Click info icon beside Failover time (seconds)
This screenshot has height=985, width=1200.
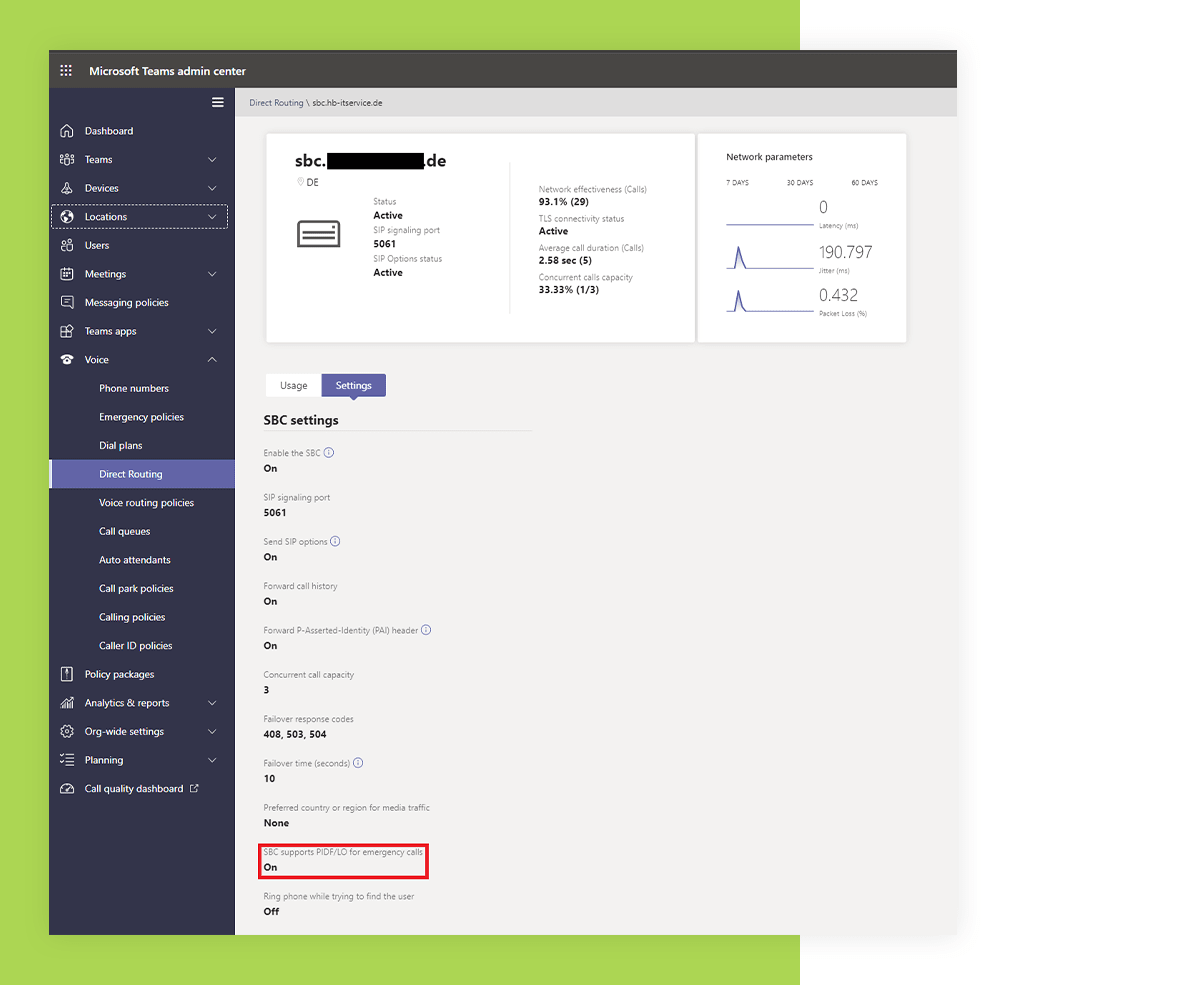[358, 763]
